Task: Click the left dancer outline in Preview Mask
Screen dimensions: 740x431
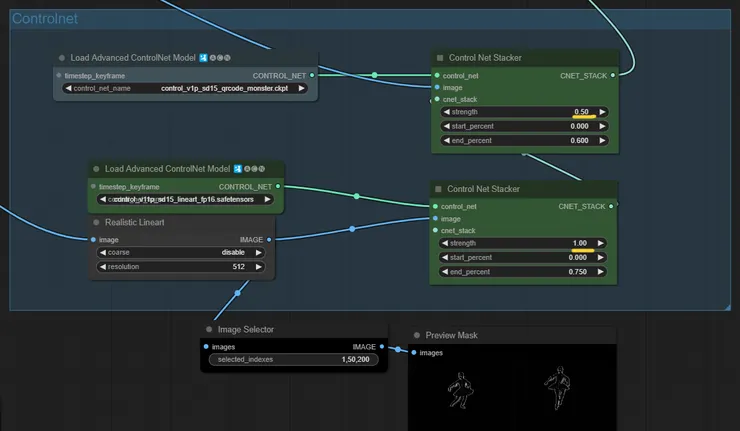Action: point(460,390)
